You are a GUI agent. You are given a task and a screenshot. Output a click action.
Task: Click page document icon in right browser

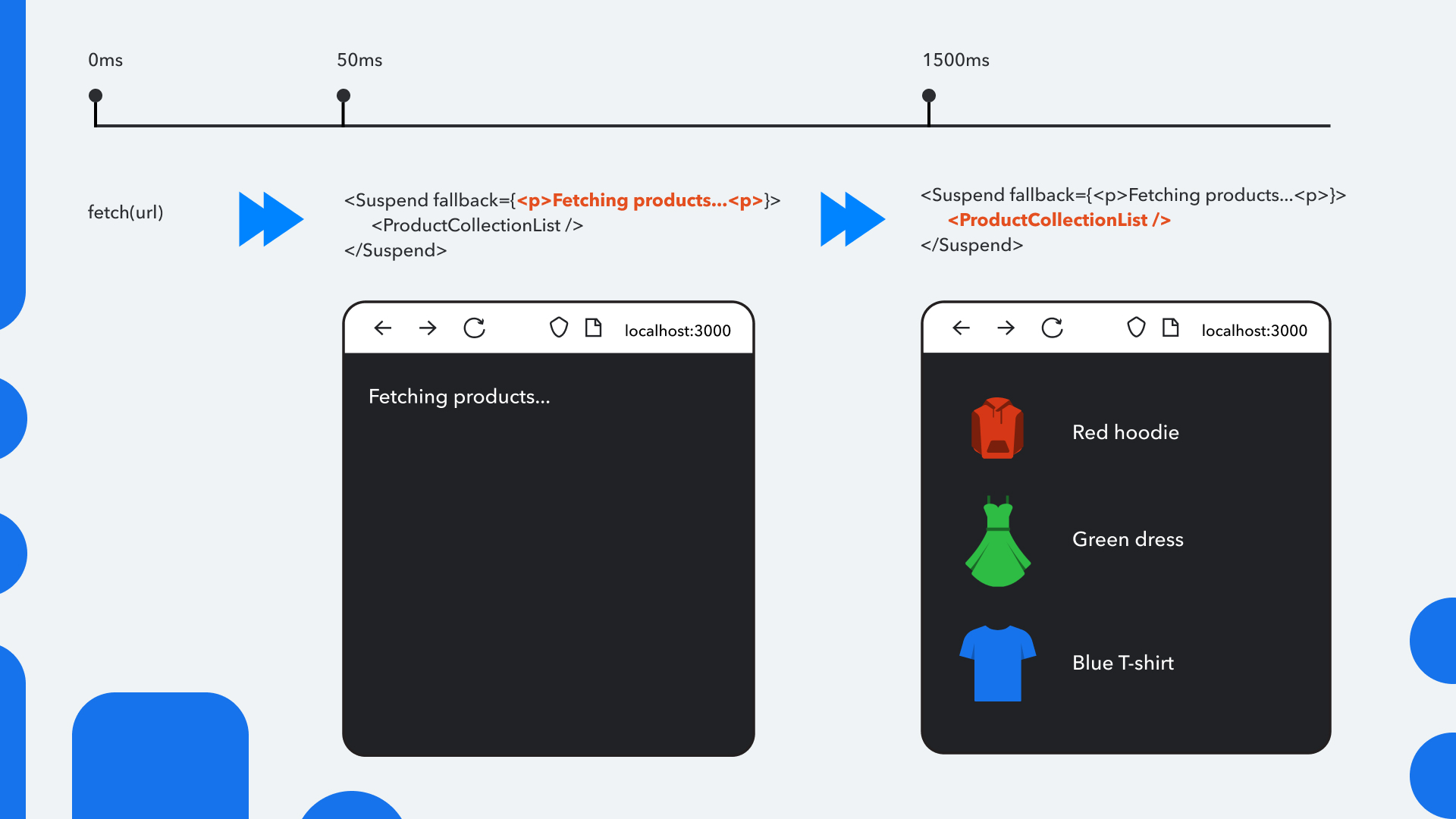point(1171,328)
